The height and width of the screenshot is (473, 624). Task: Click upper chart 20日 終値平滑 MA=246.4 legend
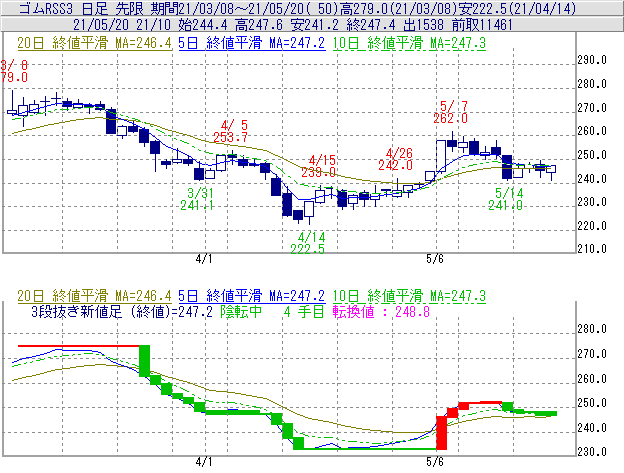pos(94,43)
